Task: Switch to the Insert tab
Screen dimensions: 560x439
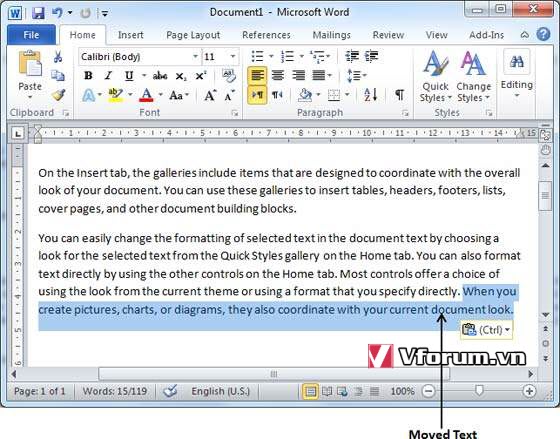Action: click(x=131, y=35)
